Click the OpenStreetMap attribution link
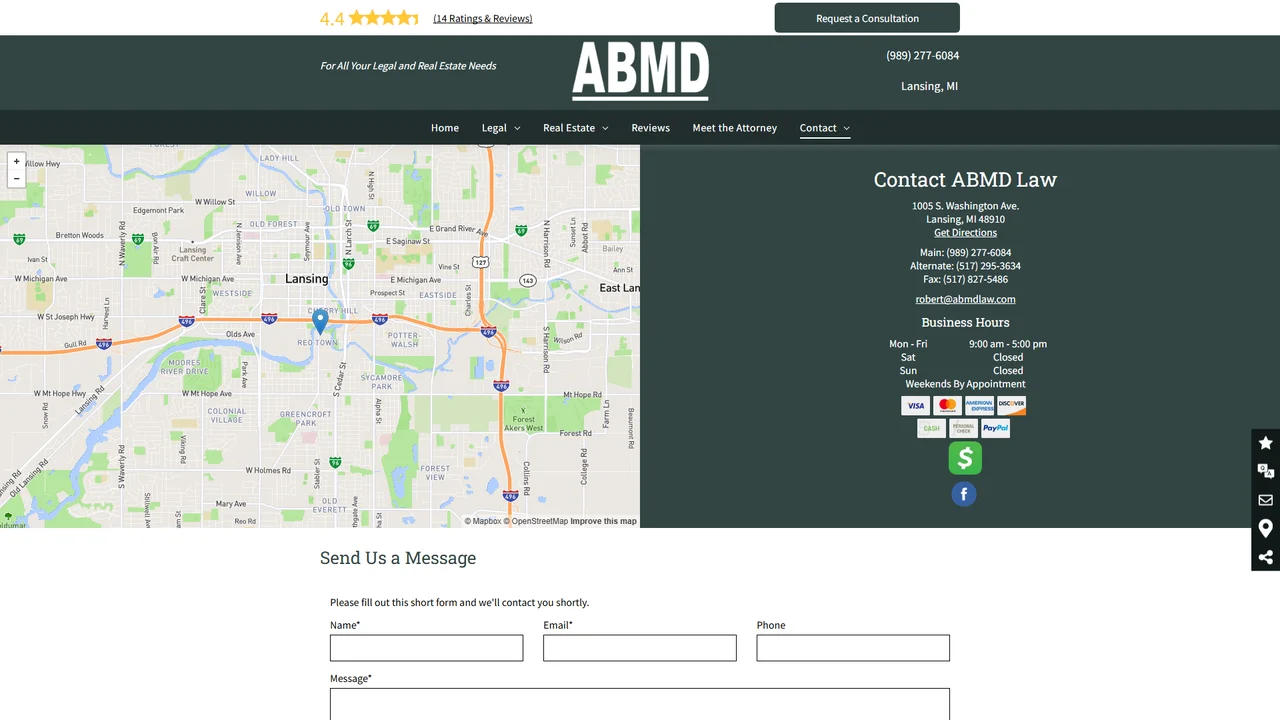This screenshot has width=1280, height=720. [535, 521]
